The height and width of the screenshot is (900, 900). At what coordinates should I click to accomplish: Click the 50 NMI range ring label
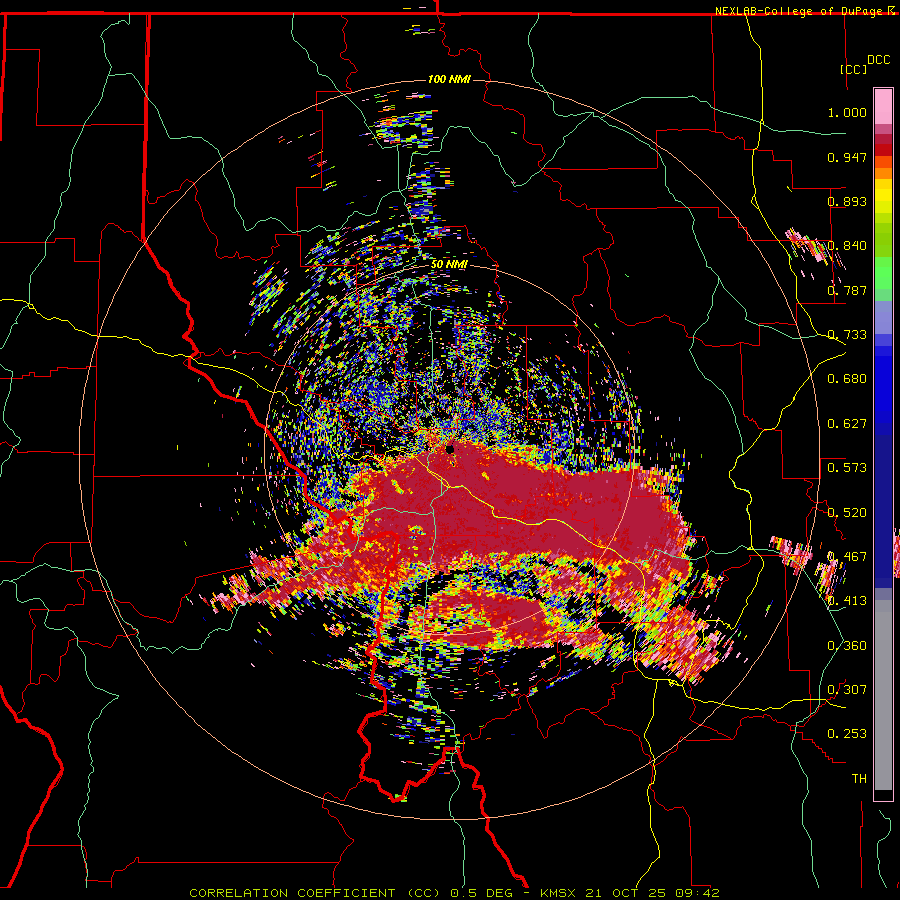coord(449,264)
